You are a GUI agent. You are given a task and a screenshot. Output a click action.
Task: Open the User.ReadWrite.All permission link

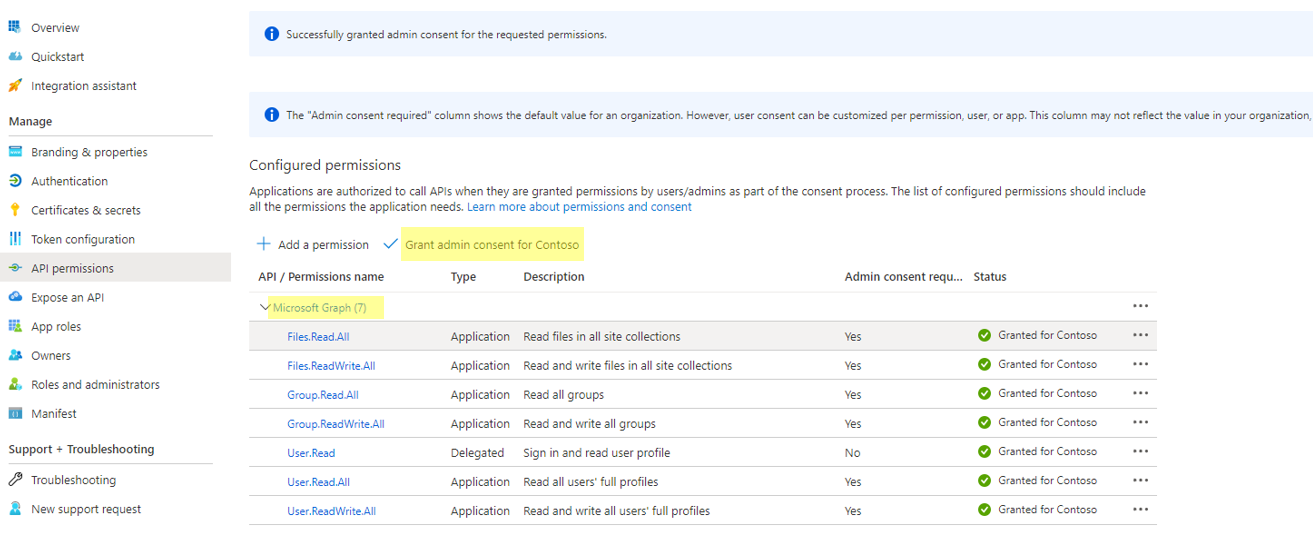tap(332, 511)
